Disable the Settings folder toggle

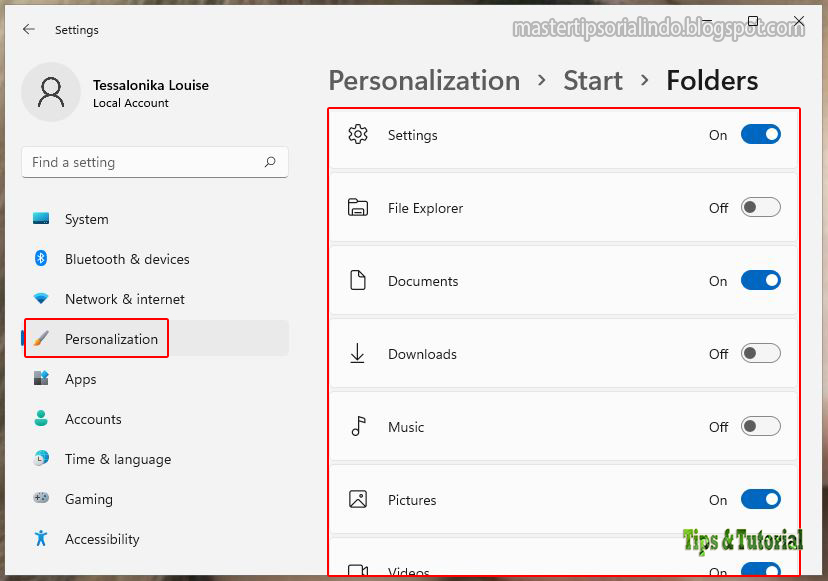click(761, 133)
